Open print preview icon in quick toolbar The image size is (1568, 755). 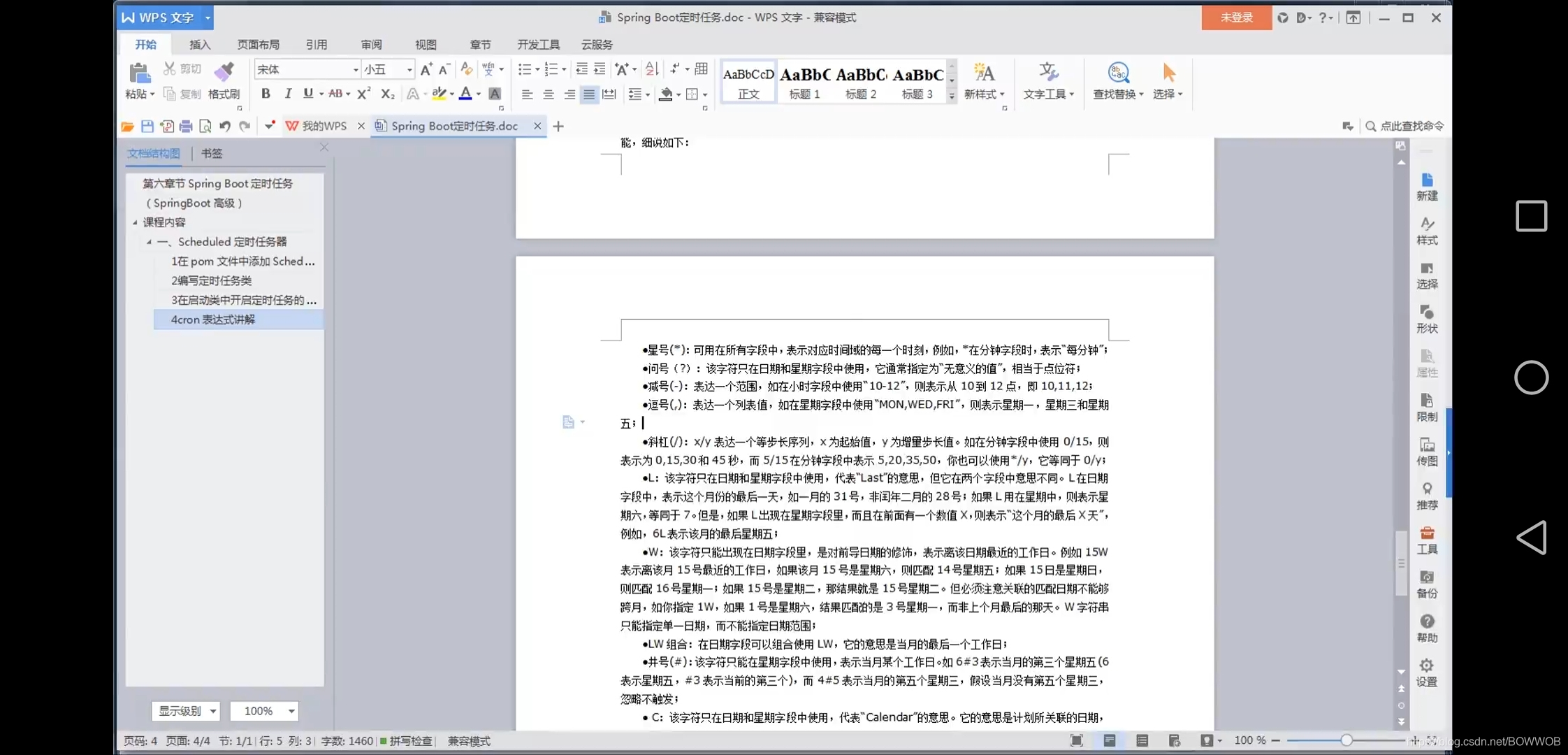coord(205,127)
